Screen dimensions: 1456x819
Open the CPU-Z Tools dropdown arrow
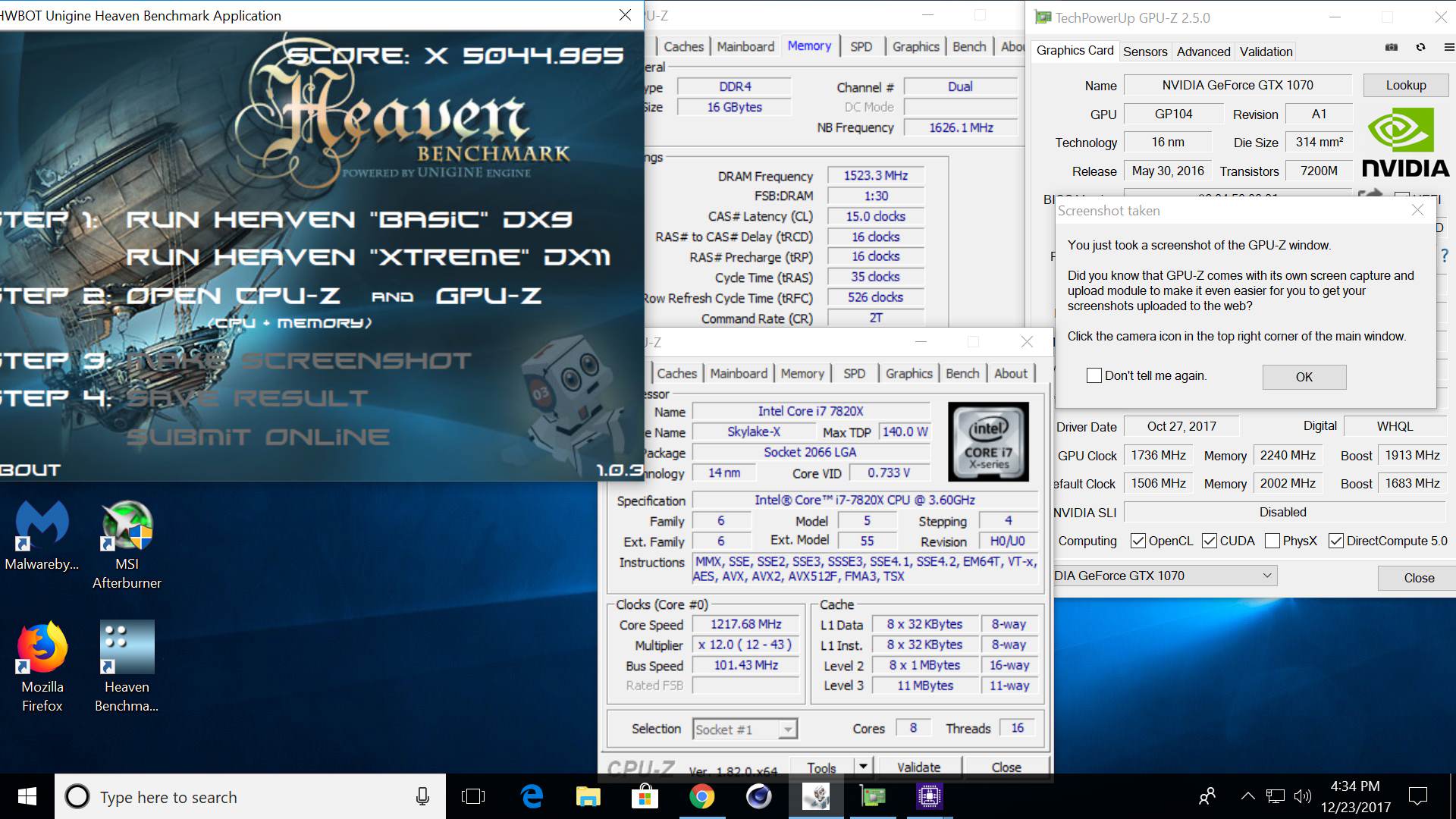(x=863, y=767)
